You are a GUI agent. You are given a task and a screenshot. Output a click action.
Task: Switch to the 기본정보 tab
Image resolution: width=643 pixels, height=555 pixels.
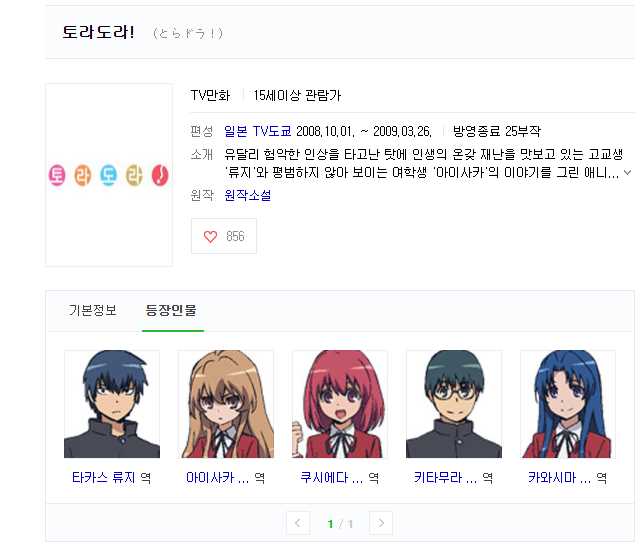(x=93, y=310)
